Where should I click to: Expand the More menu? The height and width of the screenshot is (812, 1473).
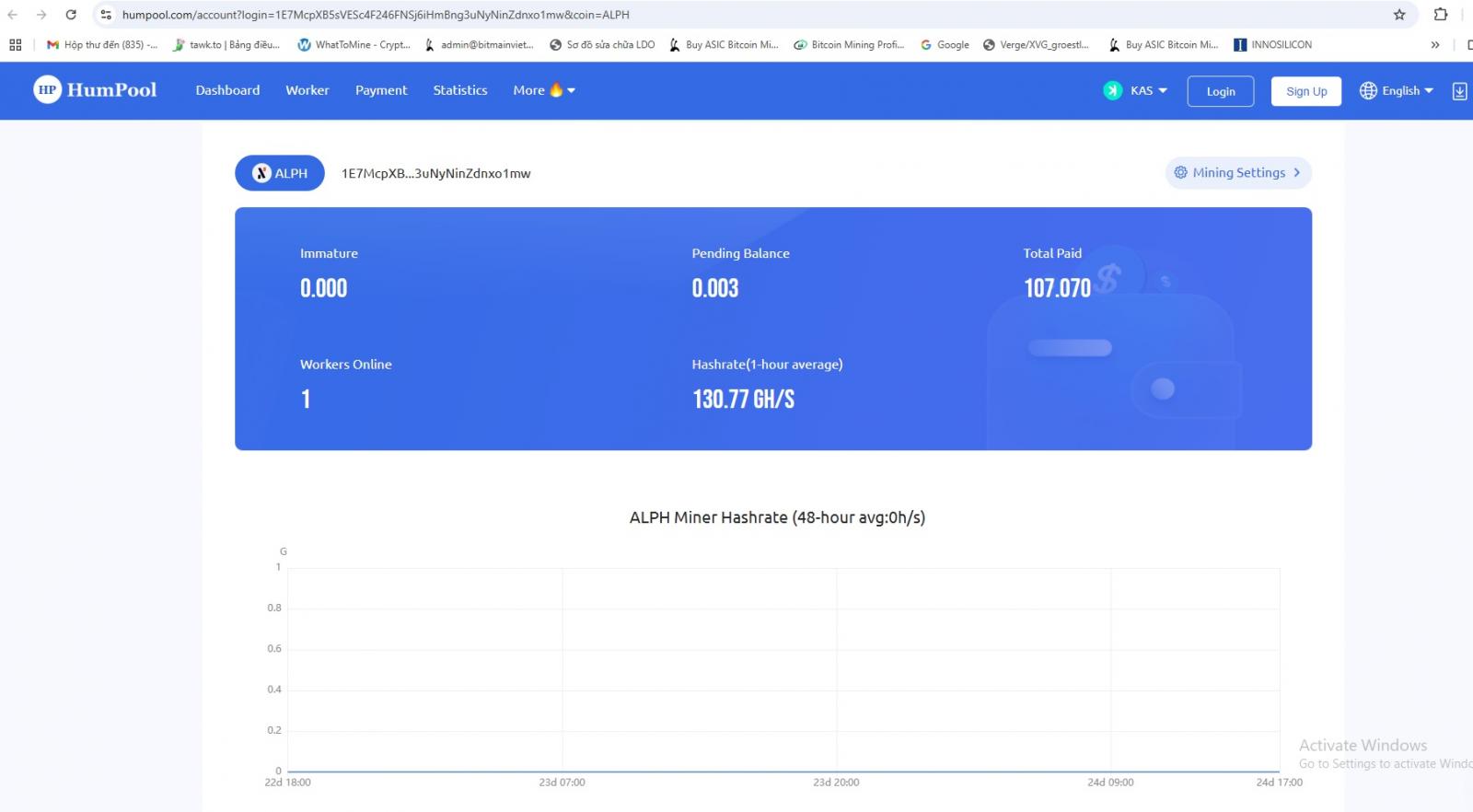[x=544, y=90]
